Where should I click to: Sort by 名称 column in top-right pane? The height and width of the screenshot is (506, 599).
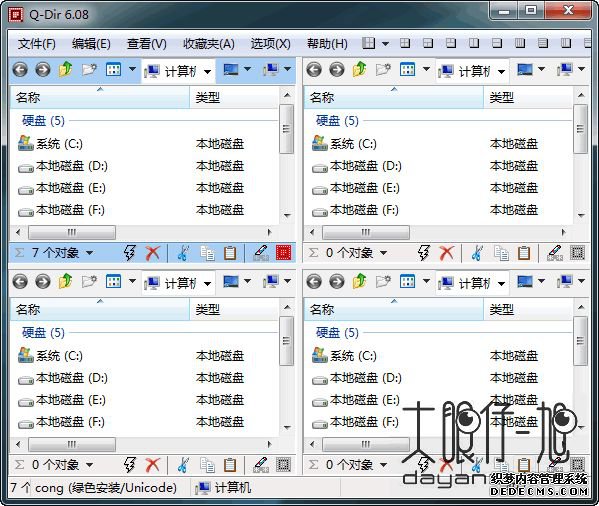(394, 98)
